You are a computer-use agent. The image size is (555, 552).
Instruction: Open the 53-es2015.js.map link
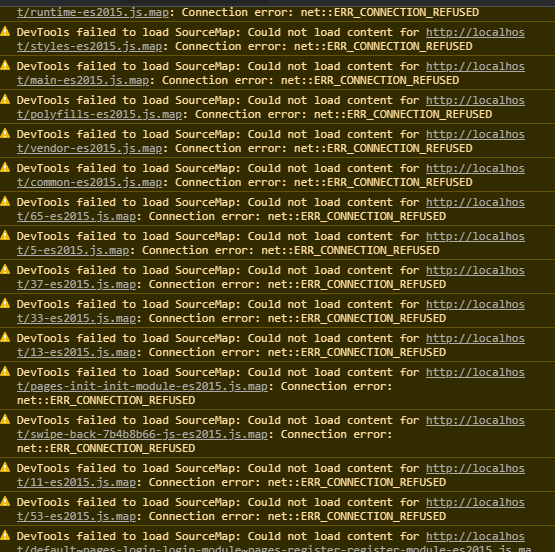[x=76, y=516]
